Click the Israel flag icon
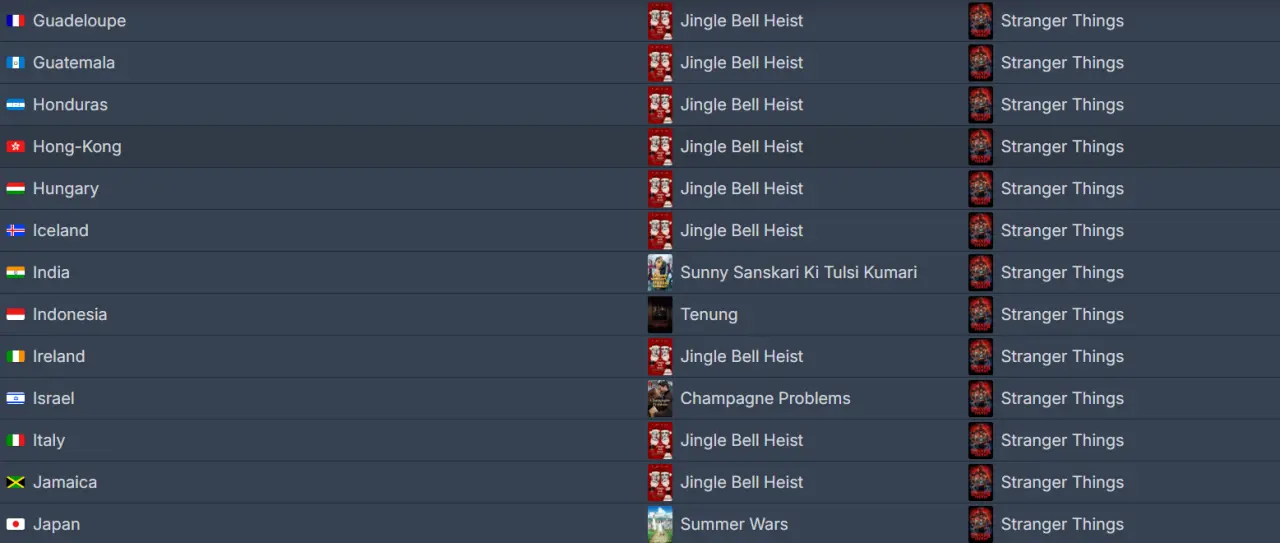The image size is (1280, 543). [15, 399]
